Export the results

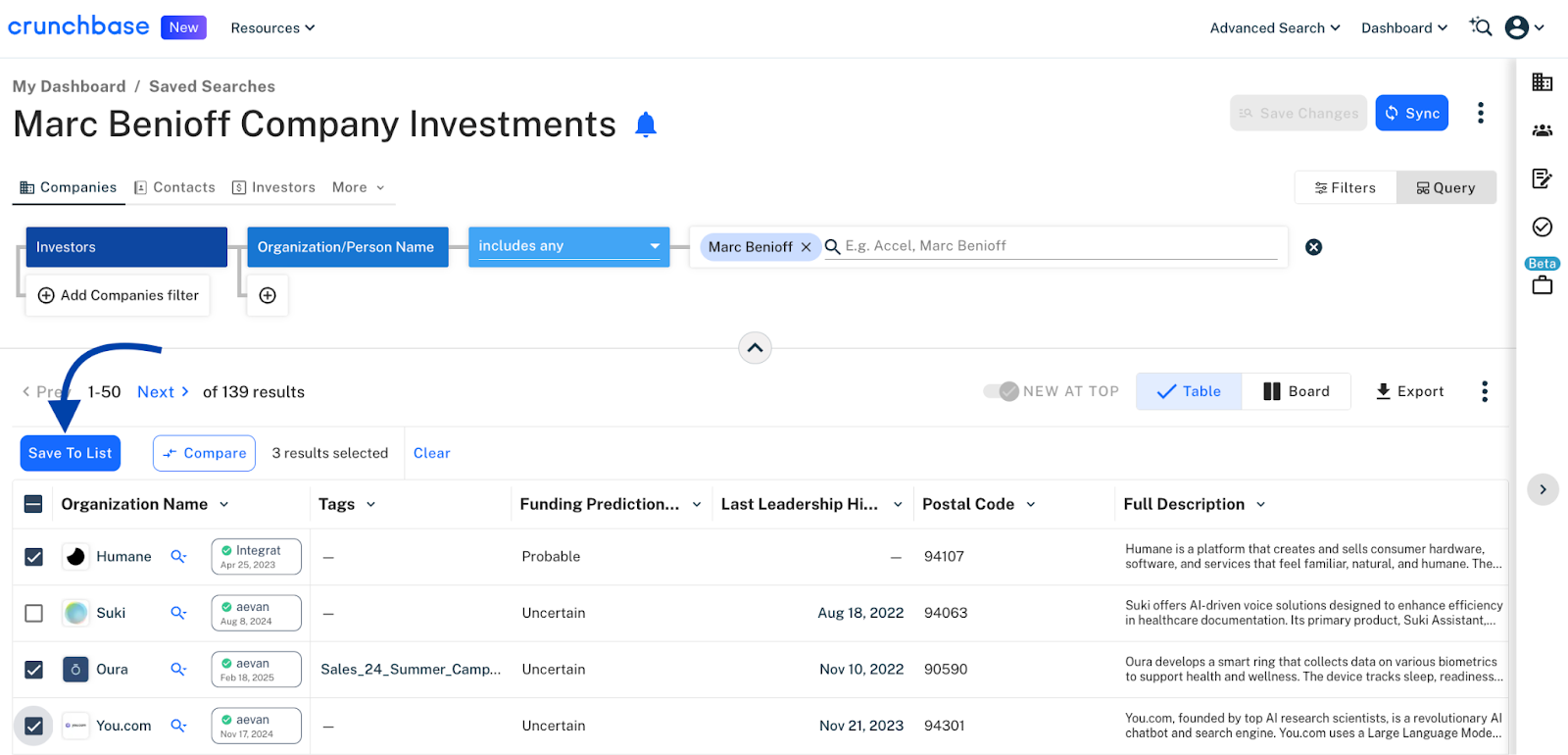pyautogui.click(x=1409, y=391)
